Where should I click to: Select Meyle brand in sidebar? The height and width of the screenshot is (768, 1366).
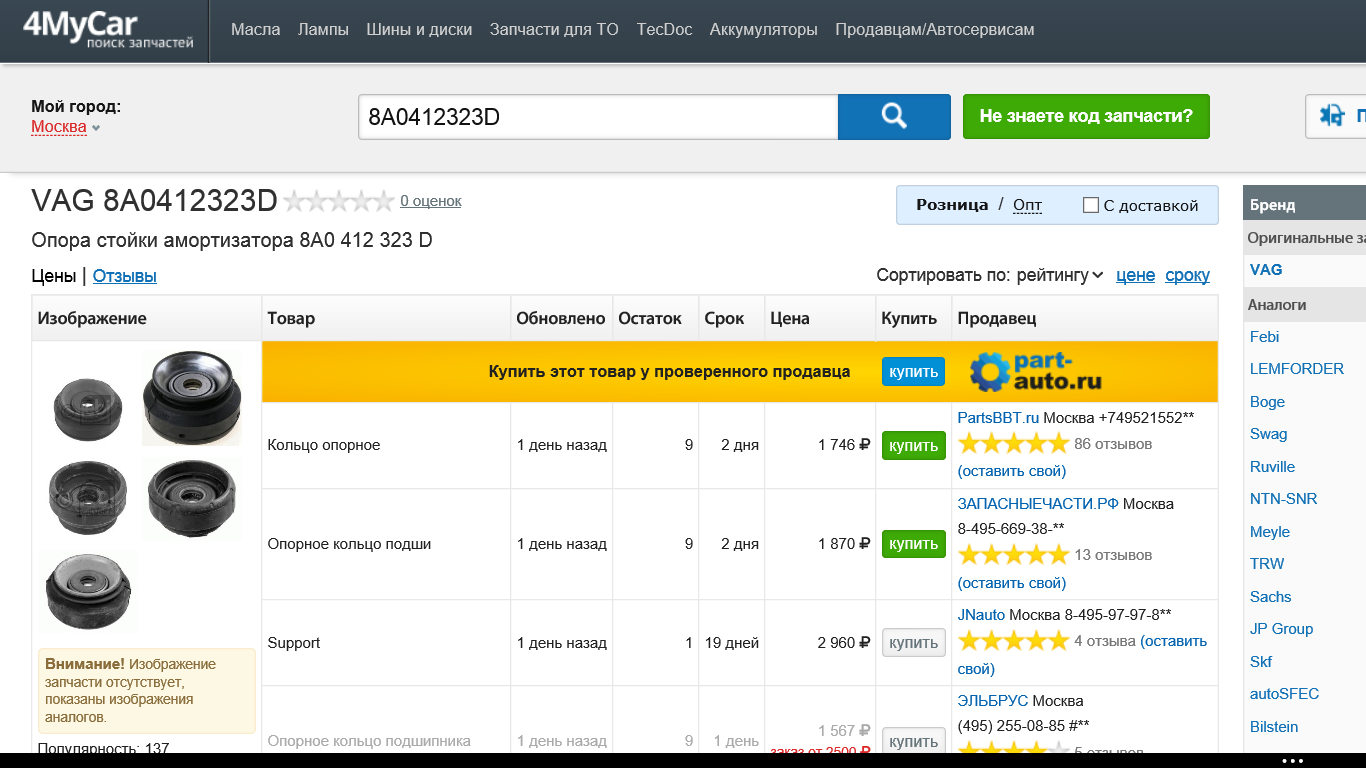coord(1270,532)
